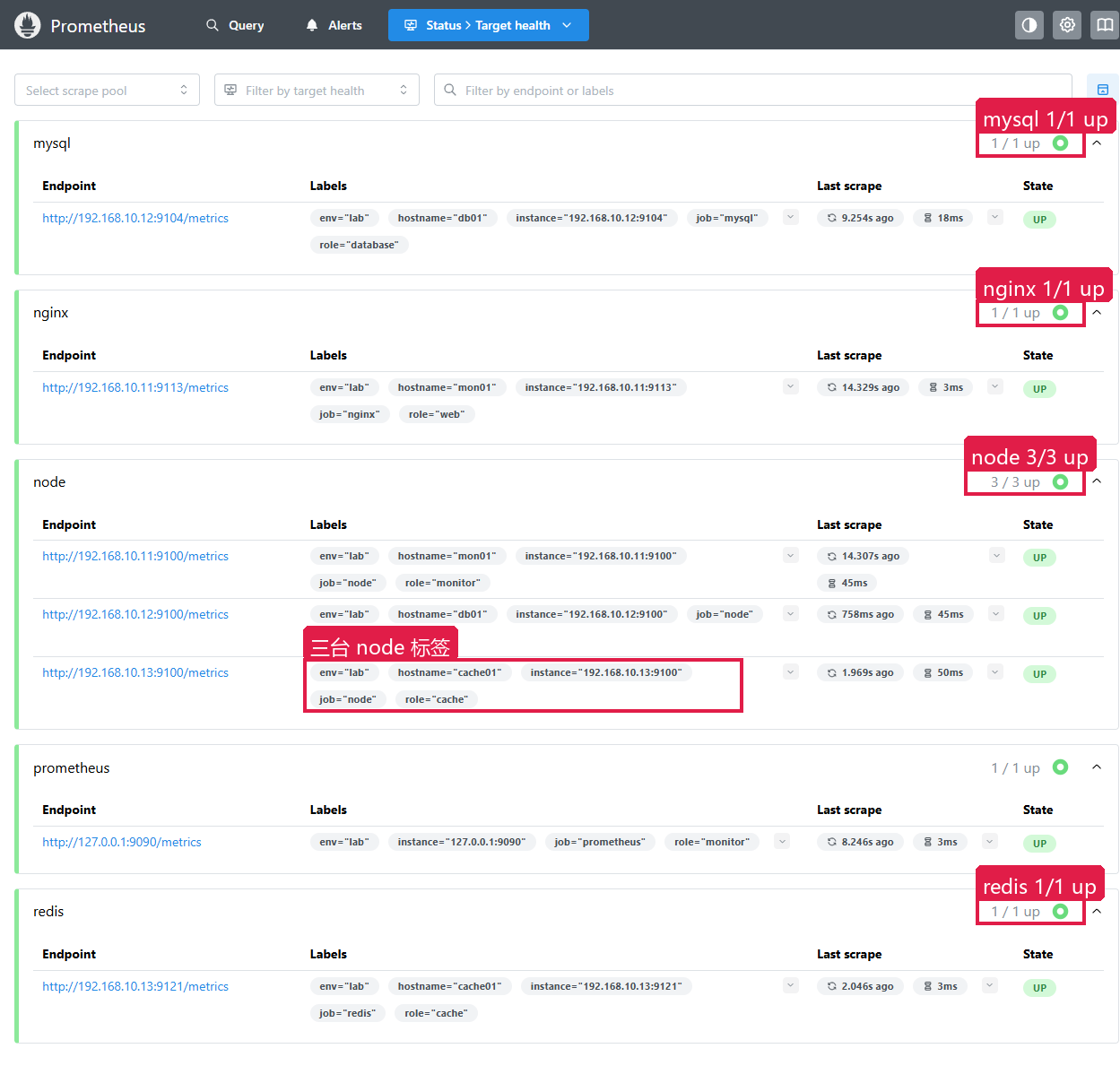
Task: Expand scrape details chevron in the mysql row
Action: [995, 217]
